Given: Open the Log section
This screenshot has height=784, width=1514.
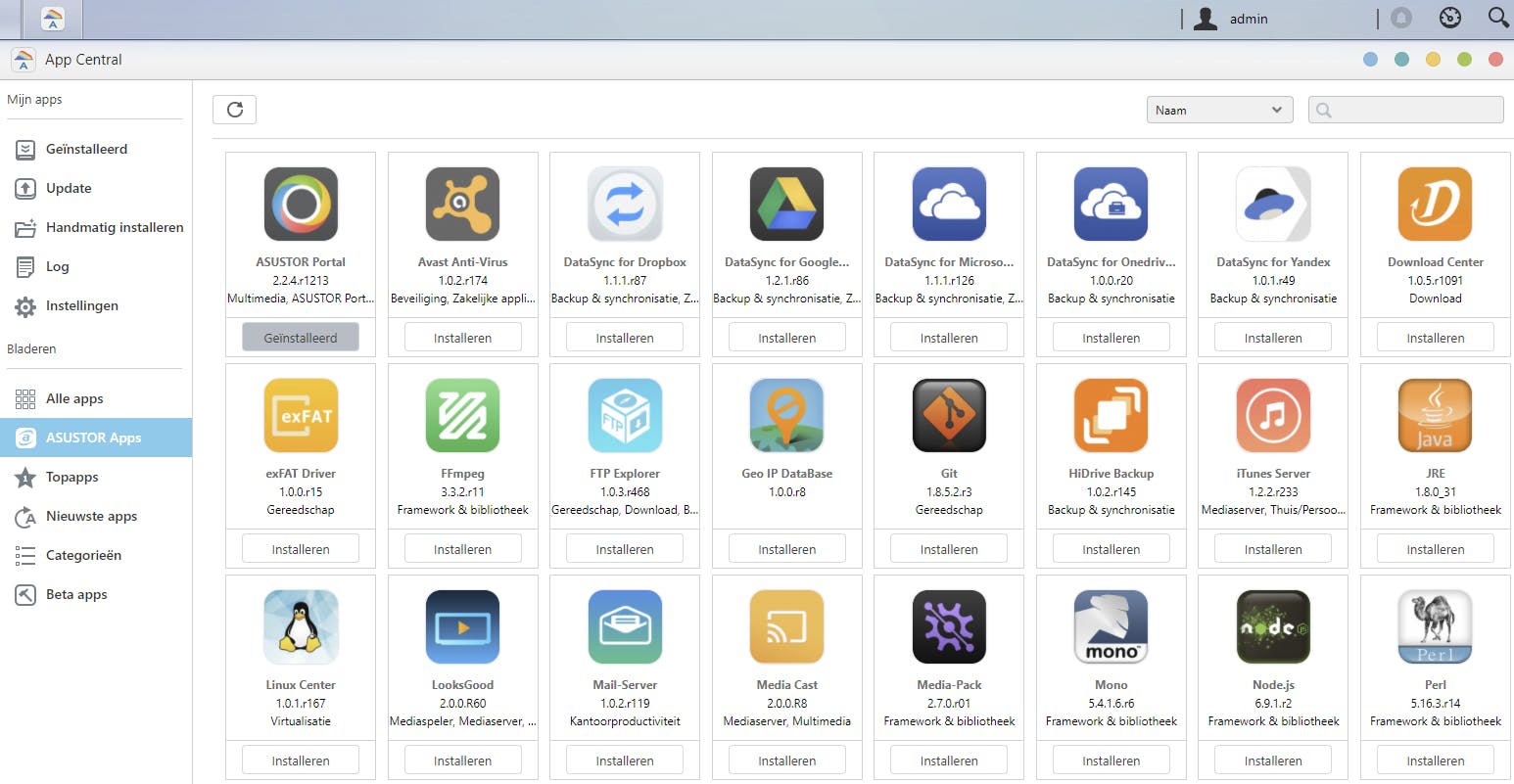Looking at the screenshot, I should [x=96, y=266].
